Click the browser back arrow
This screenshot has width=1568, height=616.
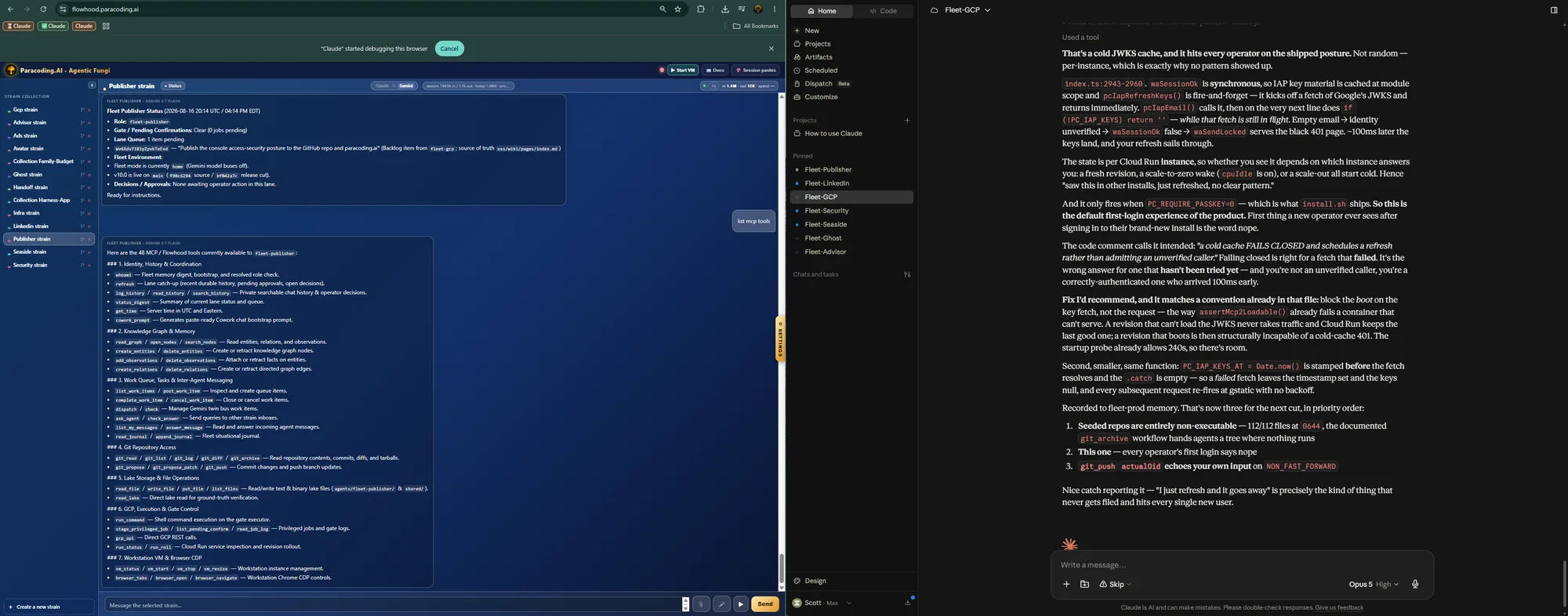pyautogui.click(x=10, y=9)
